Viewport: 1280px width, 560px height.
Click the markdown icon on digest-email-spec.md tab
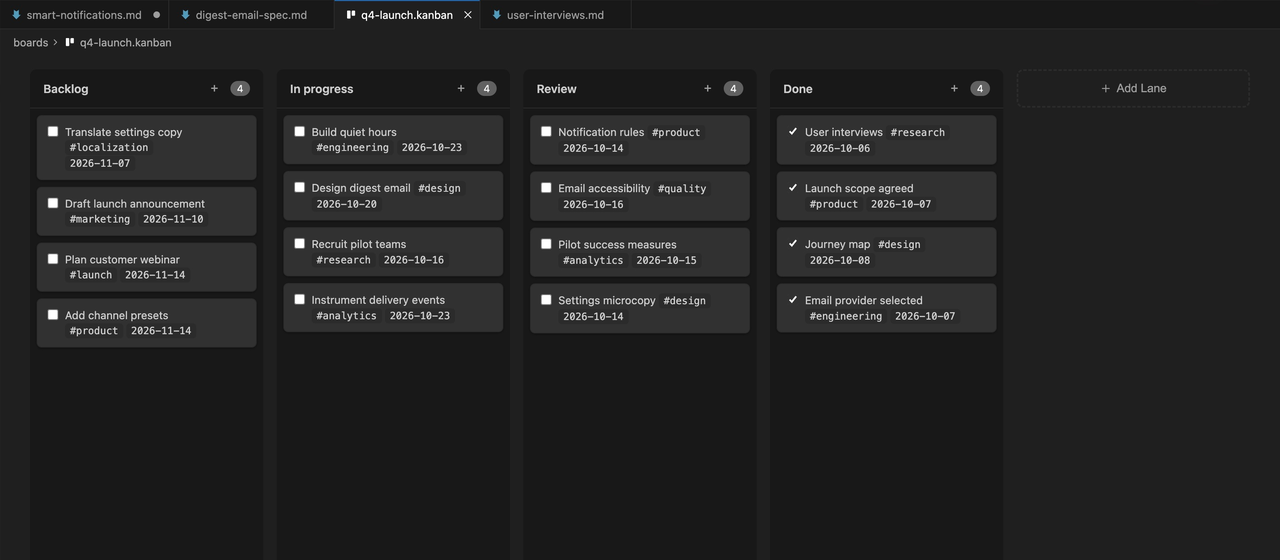(x=185, y=15)
